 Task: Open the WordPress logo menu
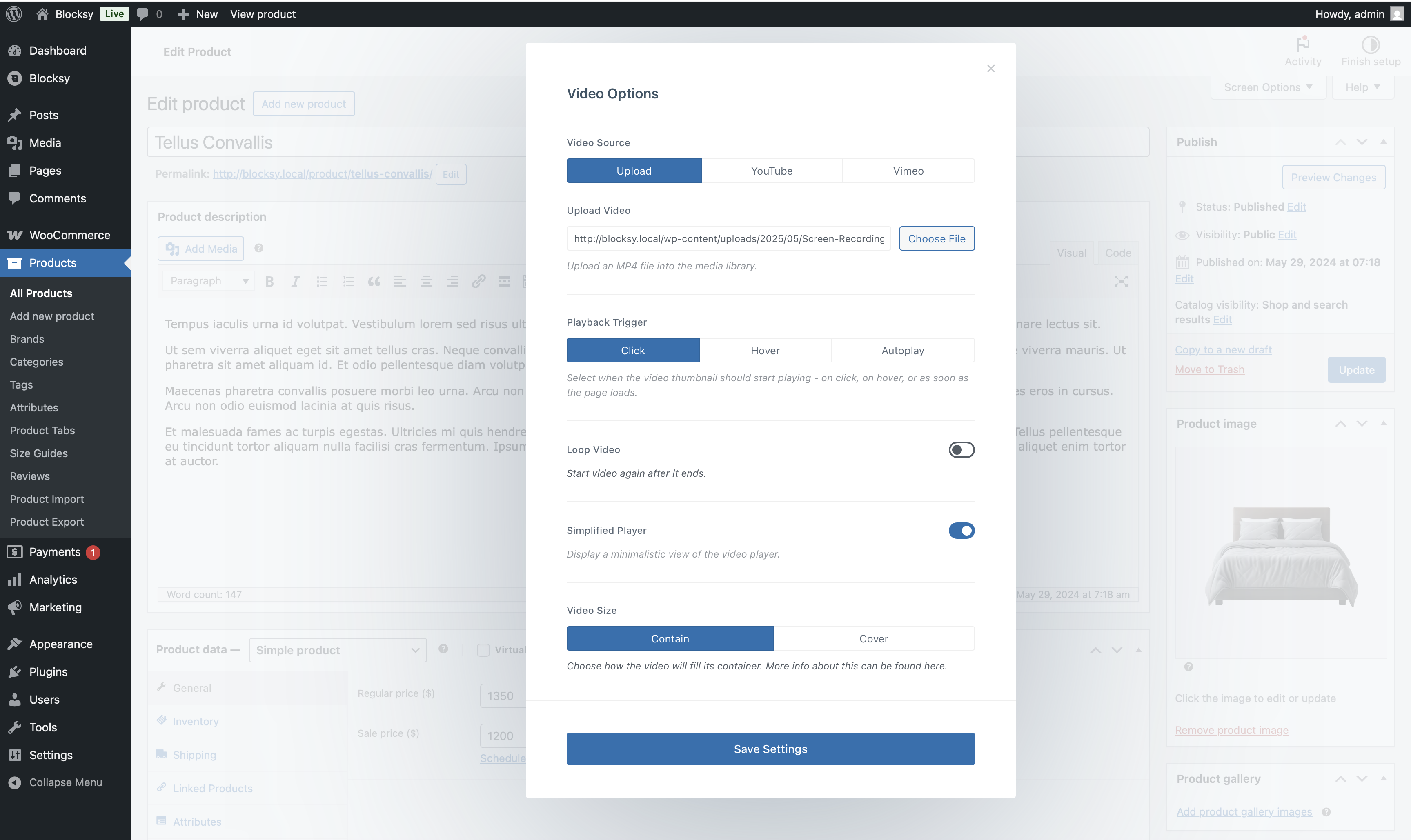click(14, 13)
